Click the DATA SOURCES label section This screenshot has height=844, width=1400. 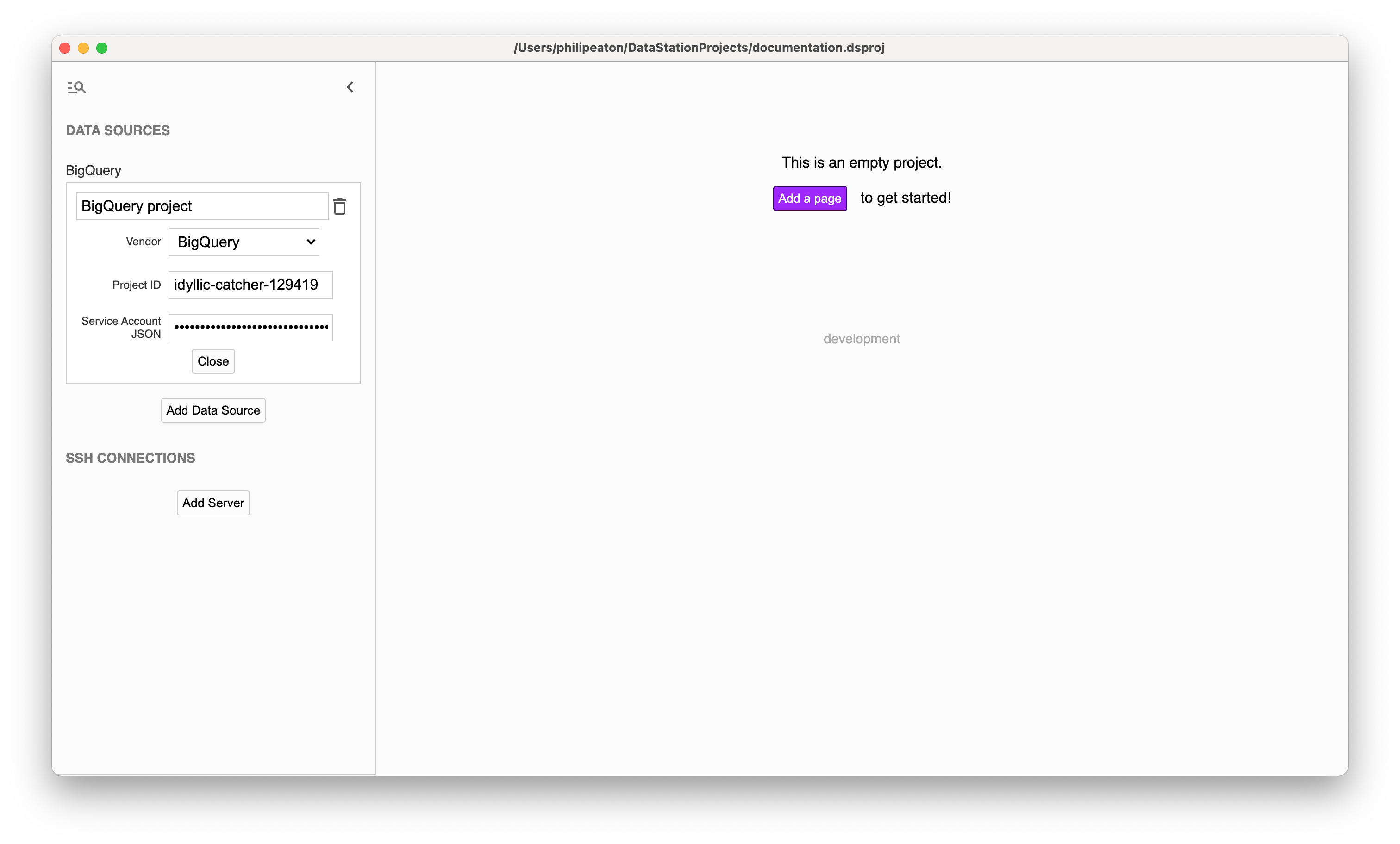[x=118, y=130]
